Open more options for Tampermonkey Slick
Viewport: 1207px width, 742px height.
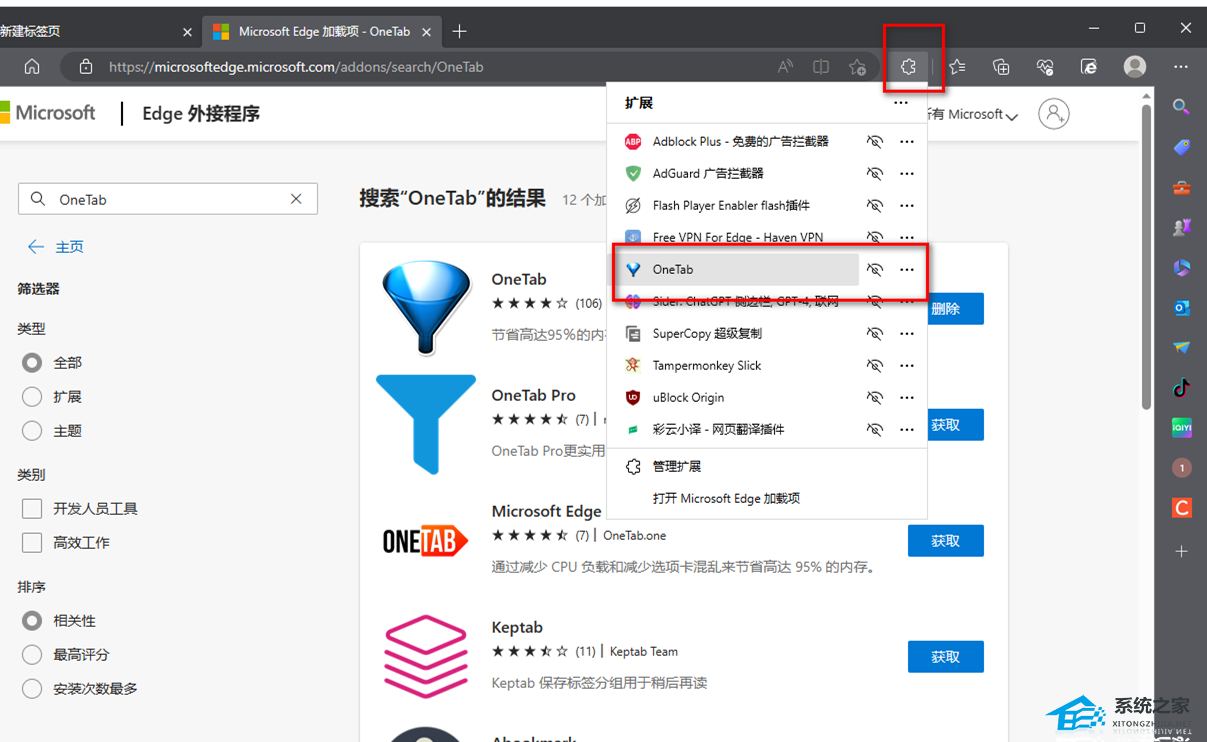(x=907, y=365)
